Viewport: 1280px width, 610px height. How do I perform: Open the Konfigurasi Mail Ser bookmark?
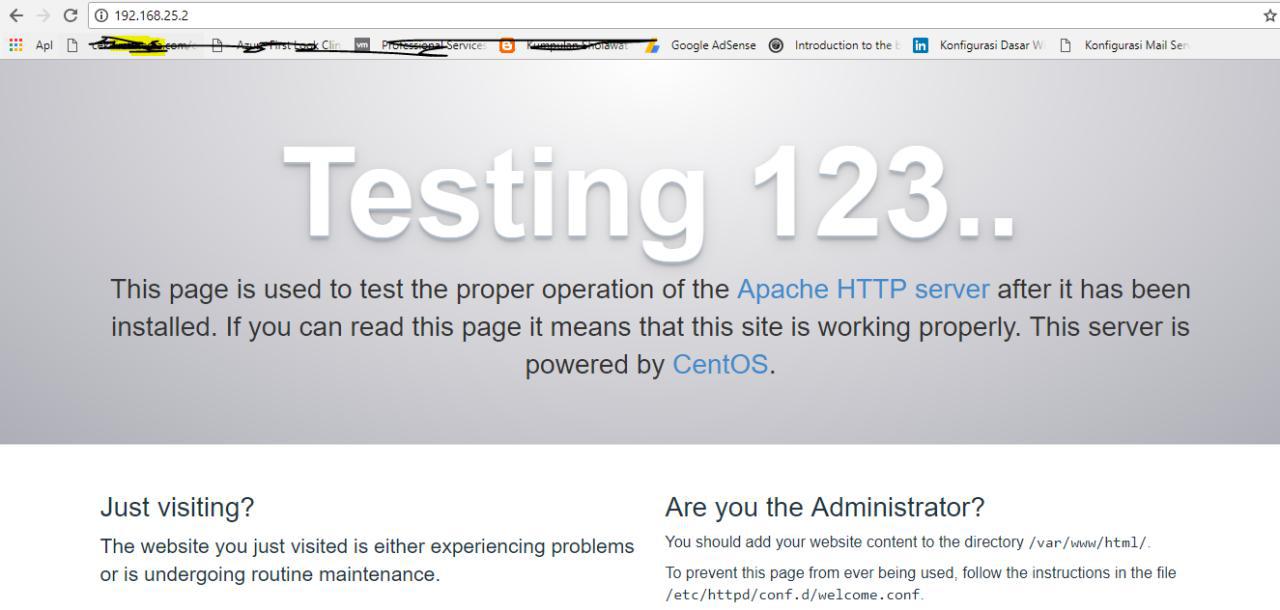1125,45
